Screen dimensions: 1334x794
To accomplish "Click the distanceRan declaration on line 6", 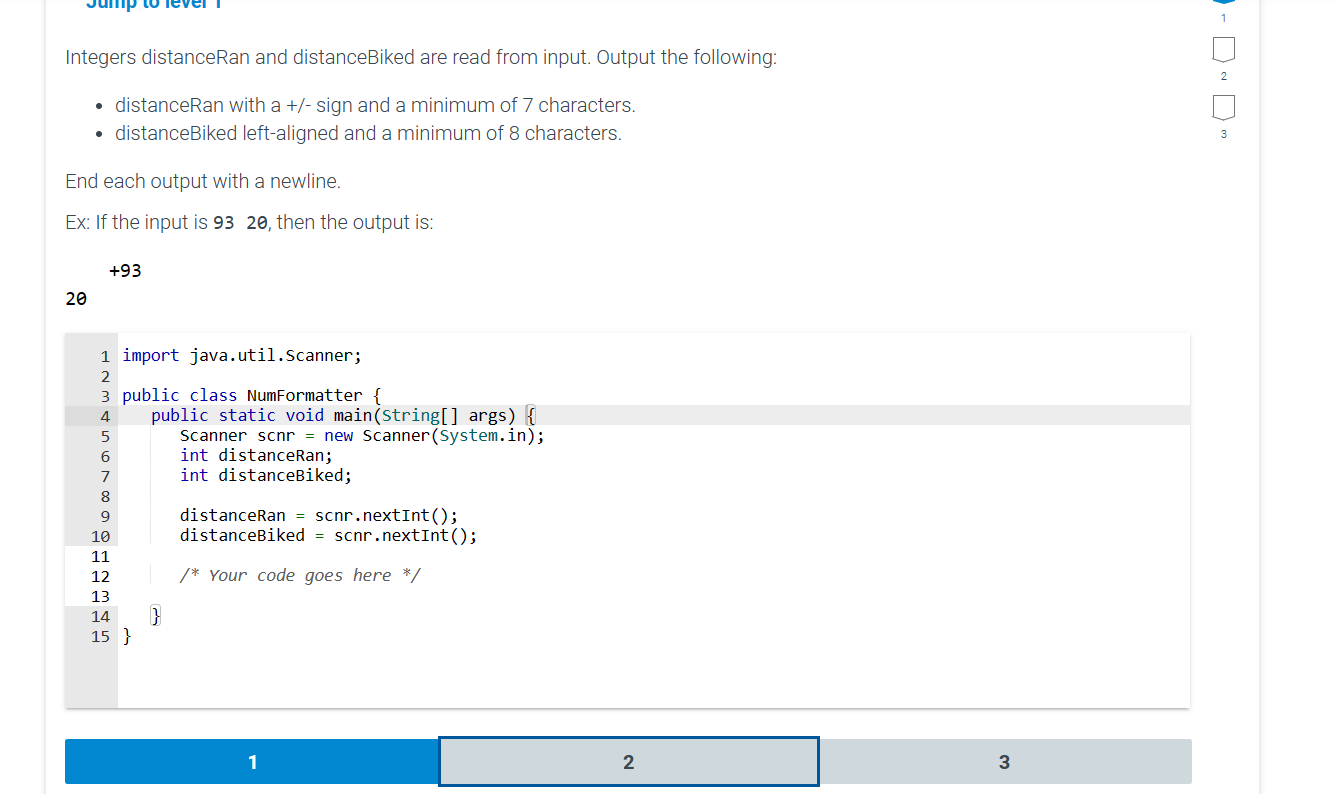I will (x=255, y=455).
